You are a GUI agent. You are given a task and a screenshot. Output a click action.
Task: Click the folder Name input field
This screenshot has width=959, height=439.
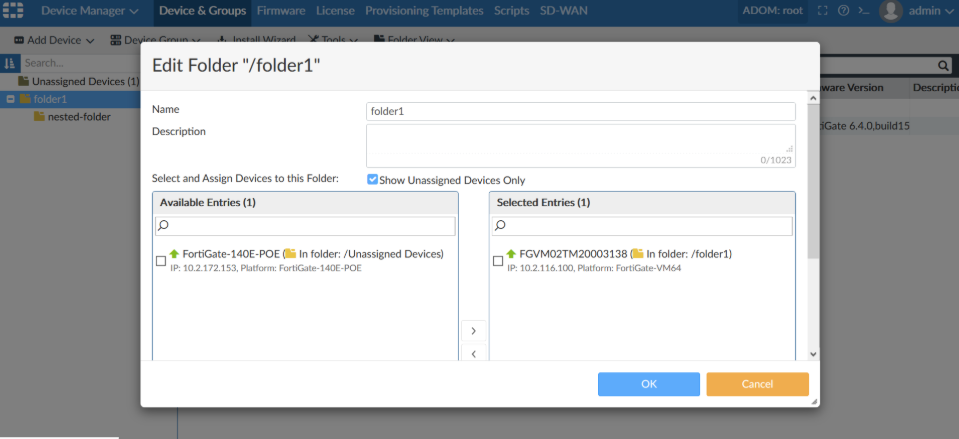click(x=580, y=111)
